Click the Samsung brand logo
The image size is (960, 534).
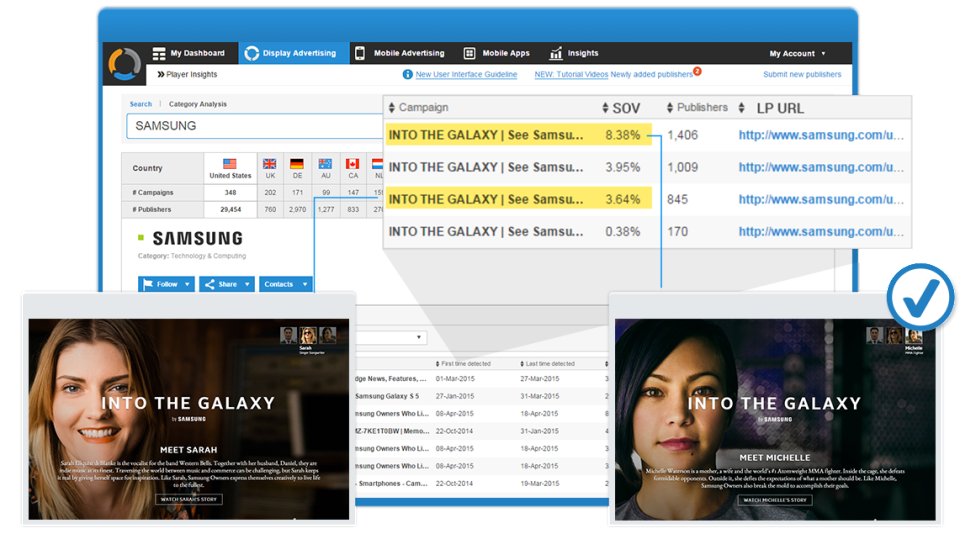[x=197, y=238]
